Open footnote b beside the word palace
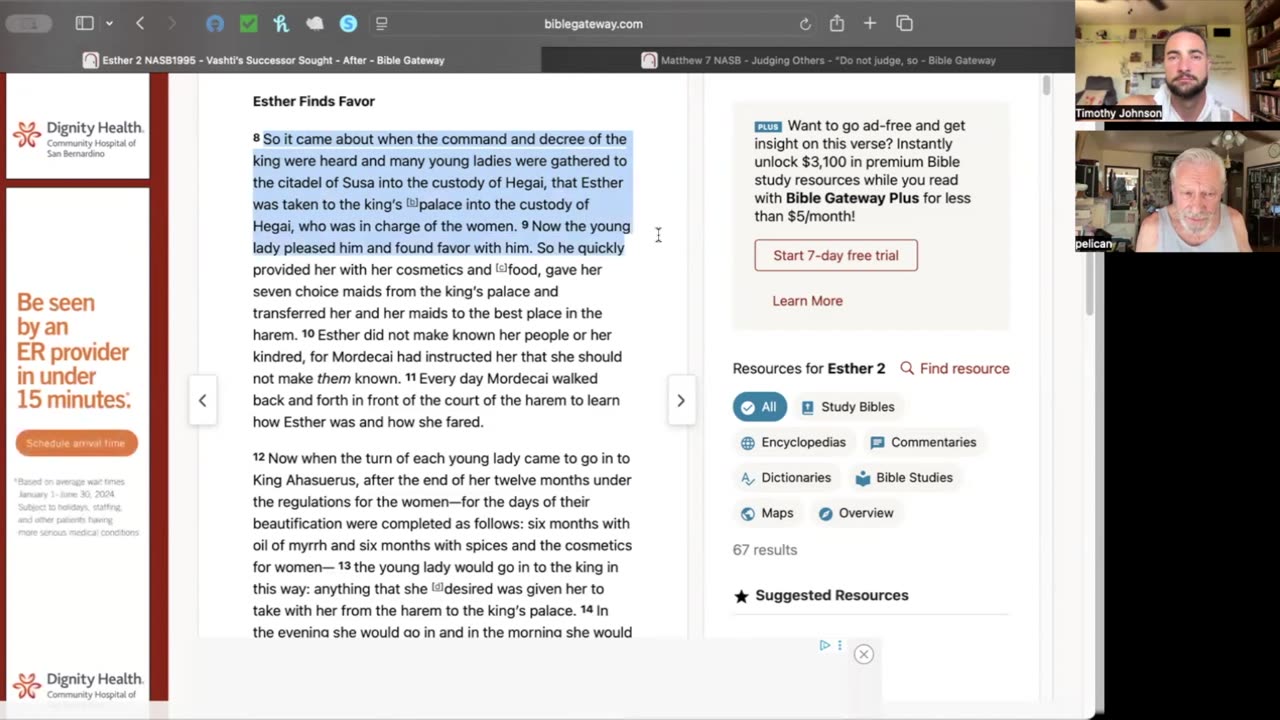The image size is (1280, 720). pyautogui.click(x=412, y=203)
